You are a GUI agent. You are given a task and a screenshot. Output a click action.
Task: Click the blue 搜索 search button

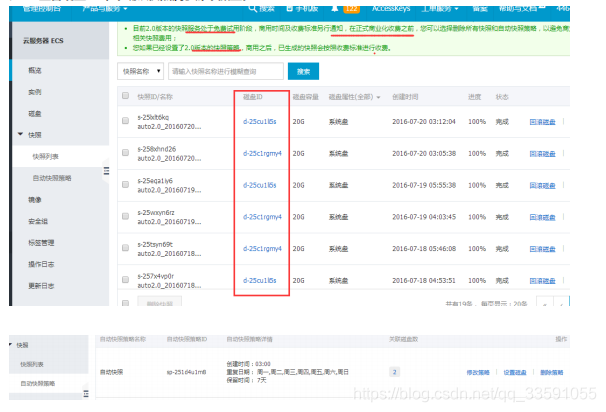point(303,71)
